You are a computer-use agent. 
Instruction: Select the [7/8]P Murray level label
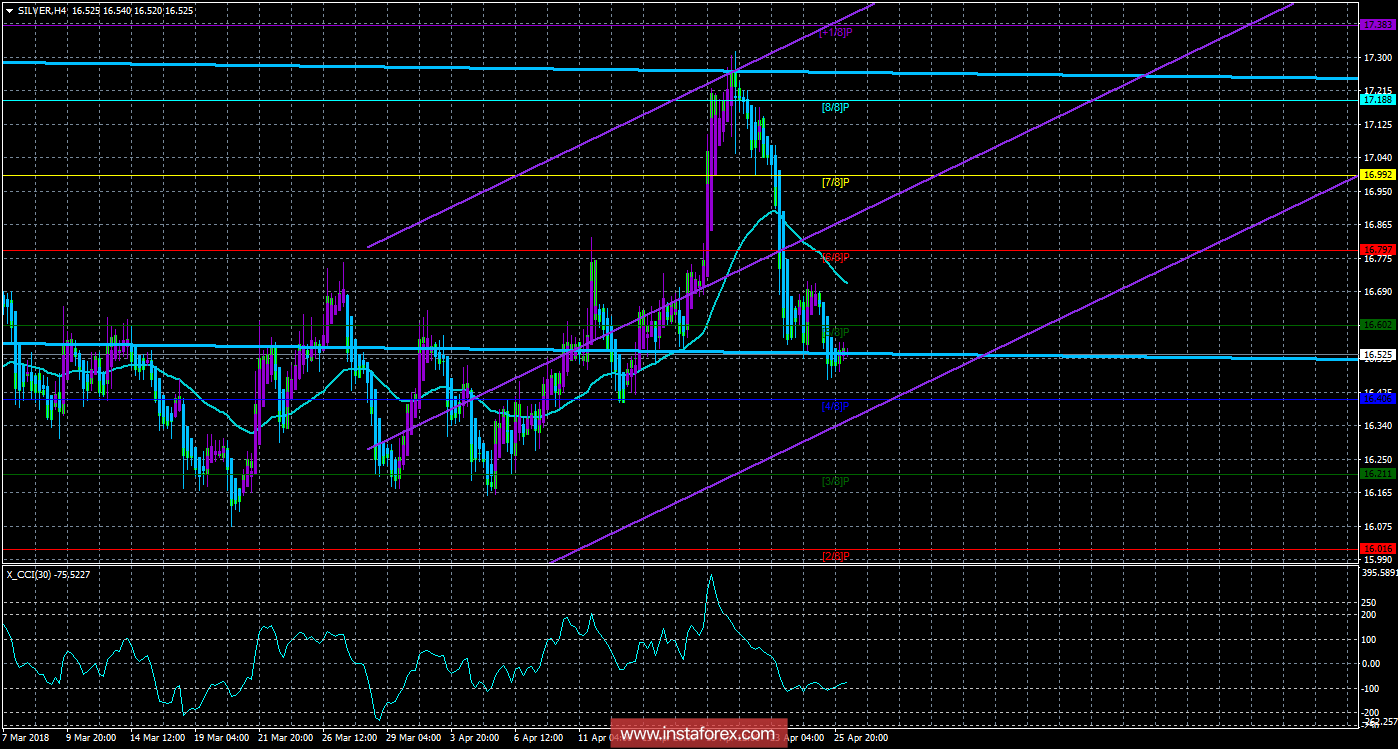click(835, 182)
